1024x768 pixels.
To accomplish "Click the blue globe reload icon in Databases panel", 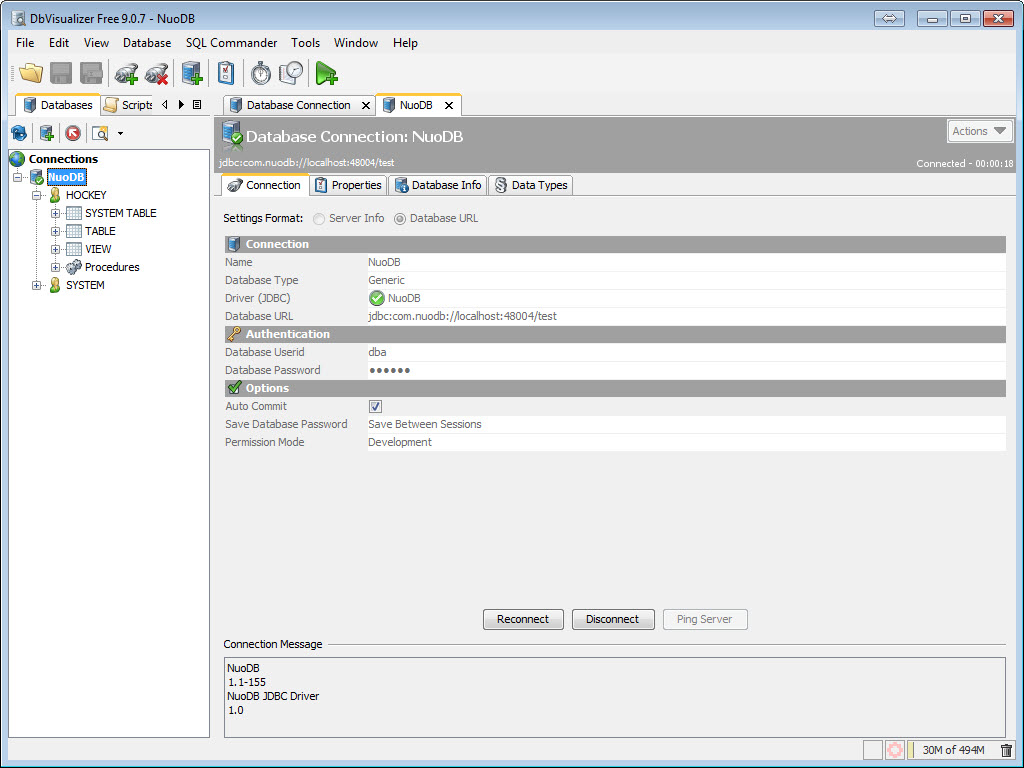I will [x=19, y=134].
